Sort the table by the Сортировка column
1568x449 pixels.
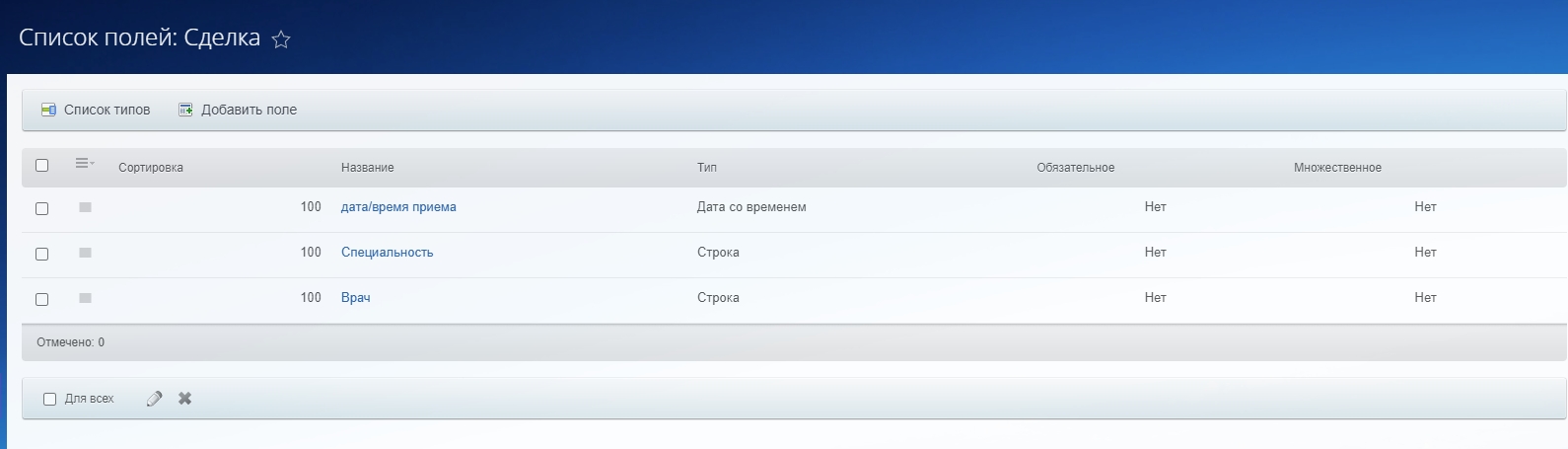point(151,168)
